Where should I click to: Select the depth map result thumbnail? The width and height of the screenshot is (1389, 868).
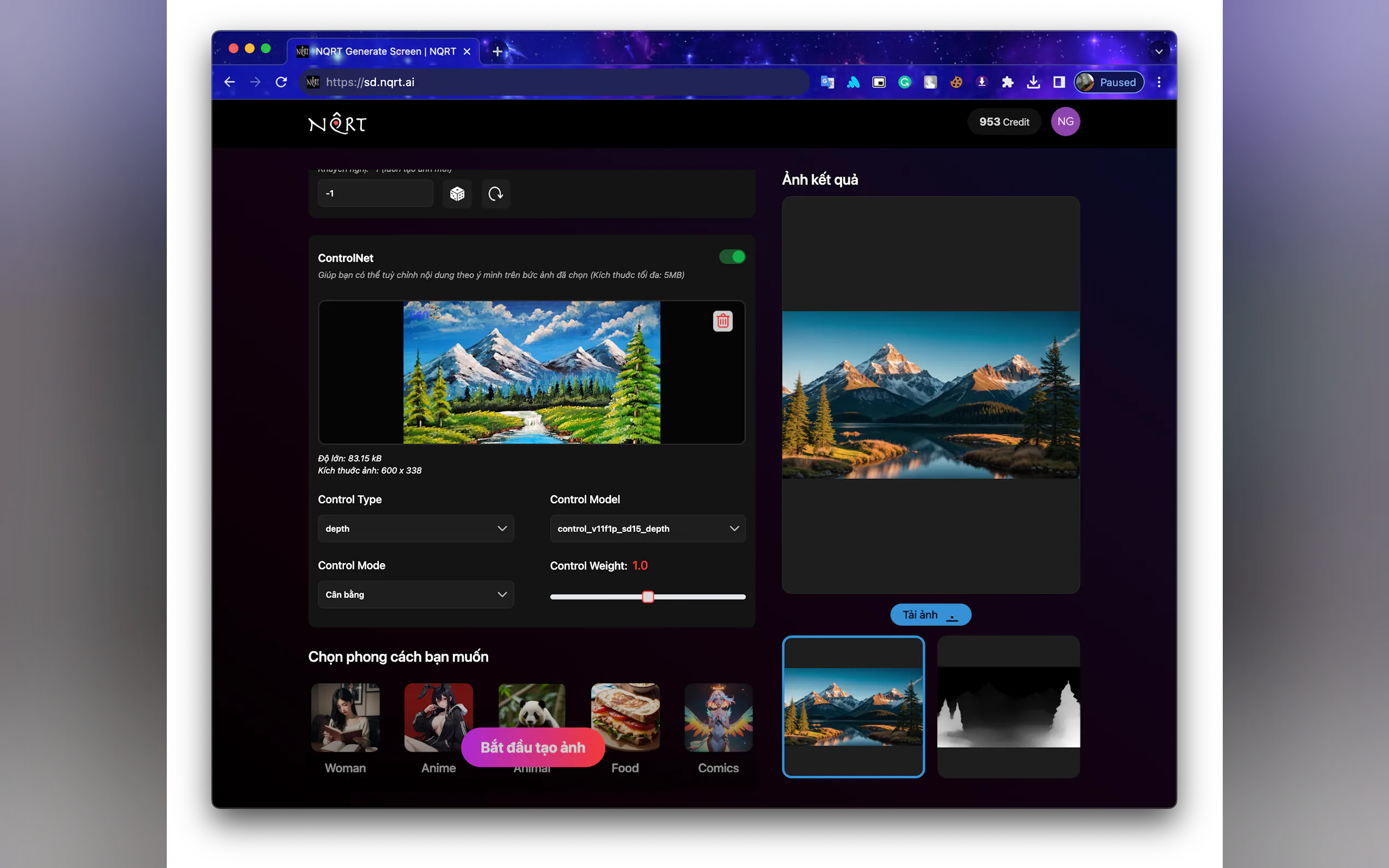tap(1008, 707)
